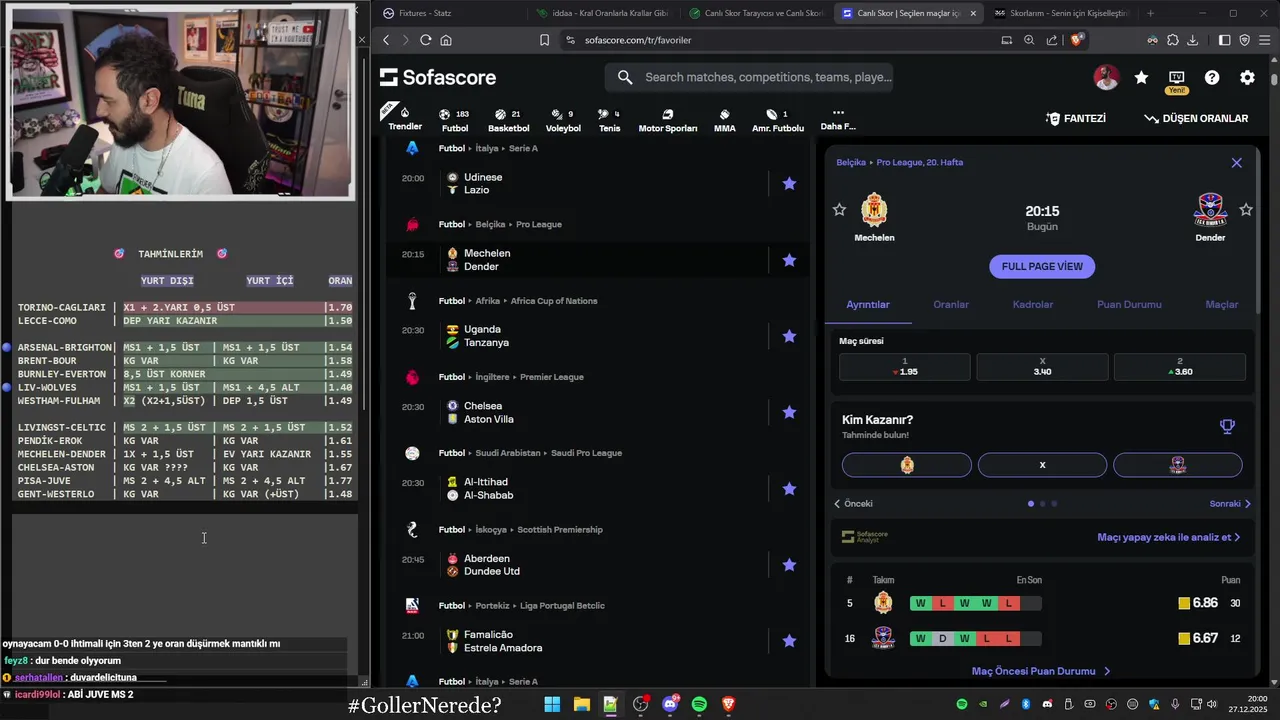Select the MMA sport icon
This screenshot has height=720, width=1280.
pos(725,120)
